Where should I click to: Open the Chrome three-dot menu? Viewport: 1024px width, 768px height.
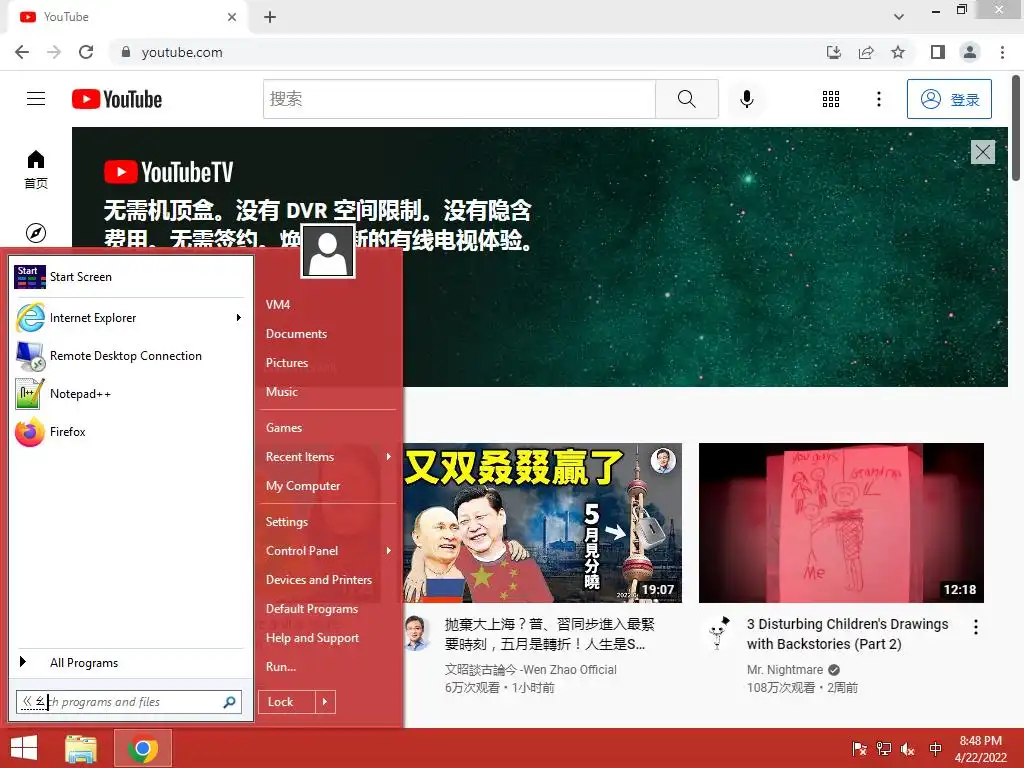point(1002,52)
